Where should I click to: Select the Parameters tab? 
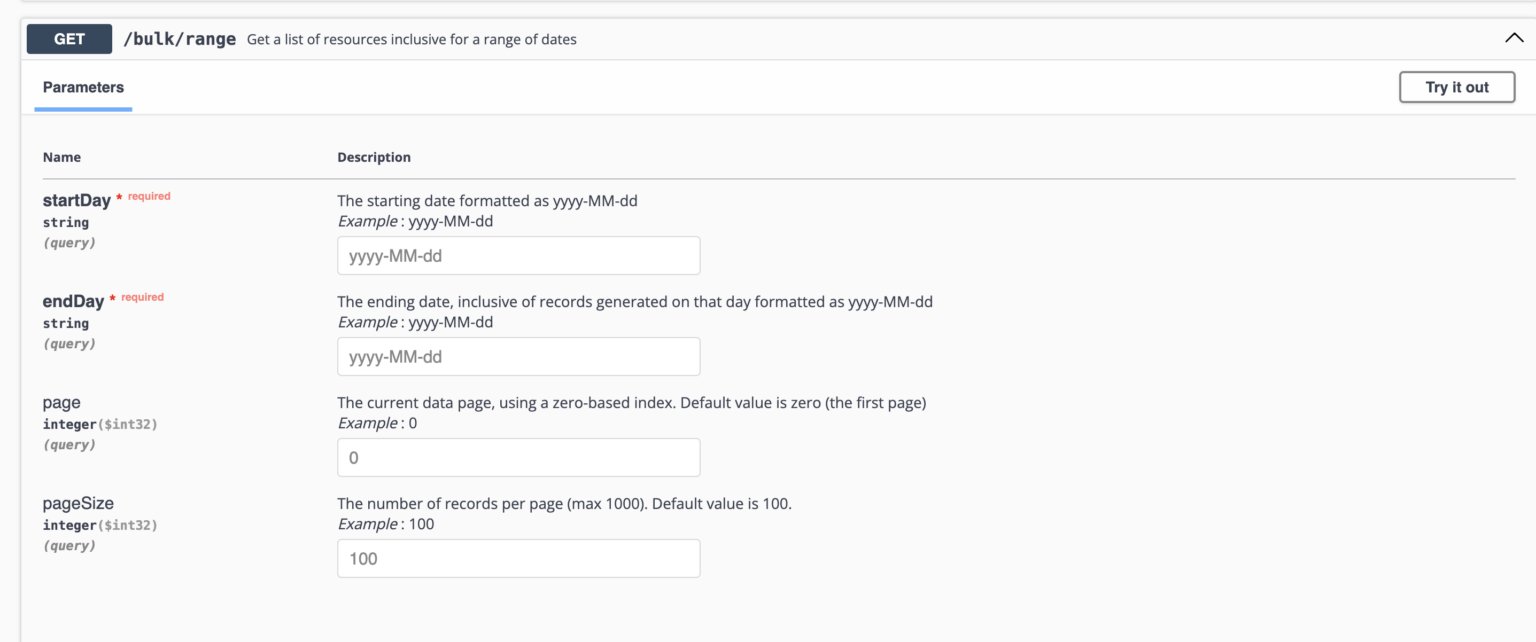(x=84, y=87)
